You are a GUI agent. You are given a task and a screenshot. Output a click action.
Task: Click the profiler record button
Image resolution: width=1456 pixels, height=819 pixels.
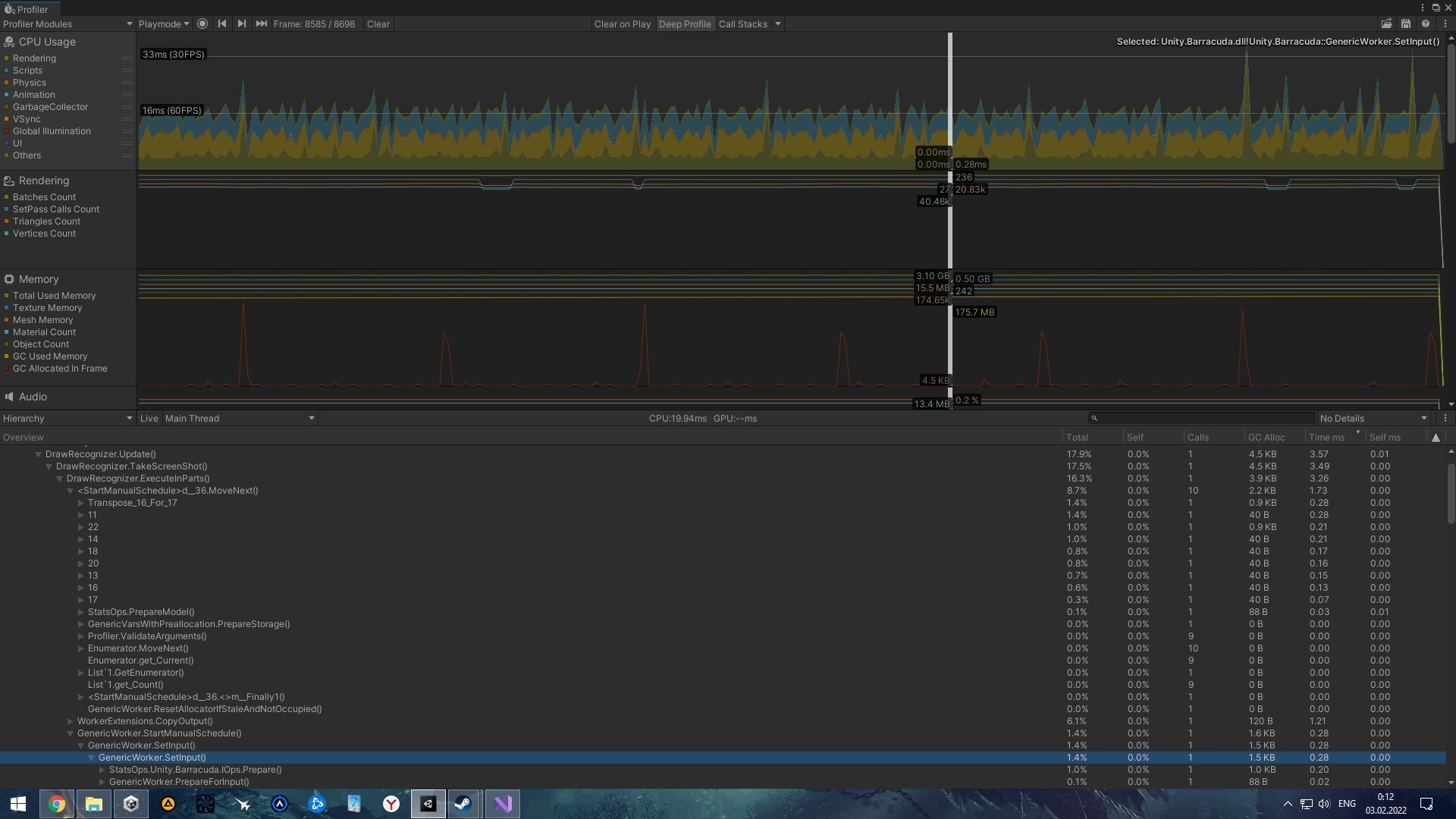pos(202,24)
